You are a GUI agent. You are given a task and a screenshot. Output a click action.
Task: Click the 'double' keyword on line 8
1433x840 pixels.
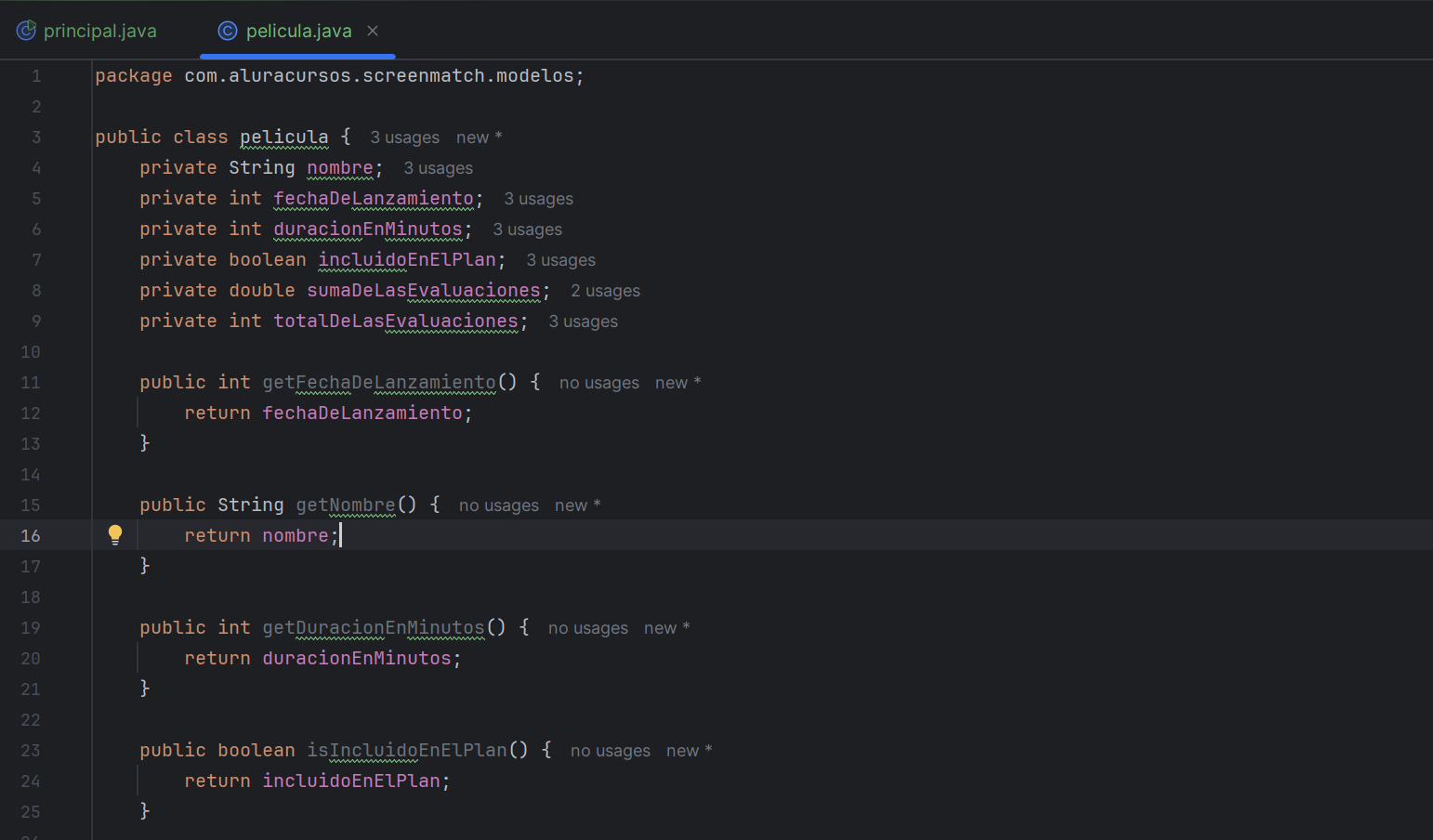click(x=262, y=290)
